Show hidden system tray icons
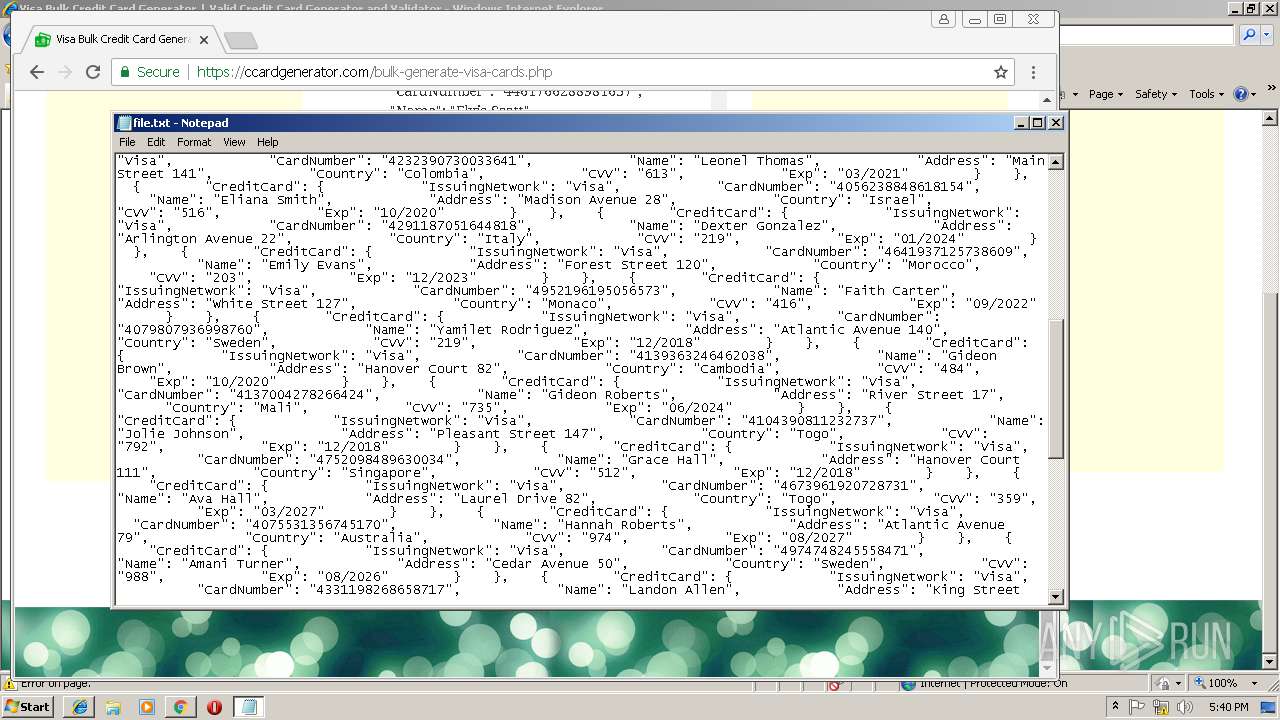The height and width of the screenshot is (720, 1280). pos(1116,706)
